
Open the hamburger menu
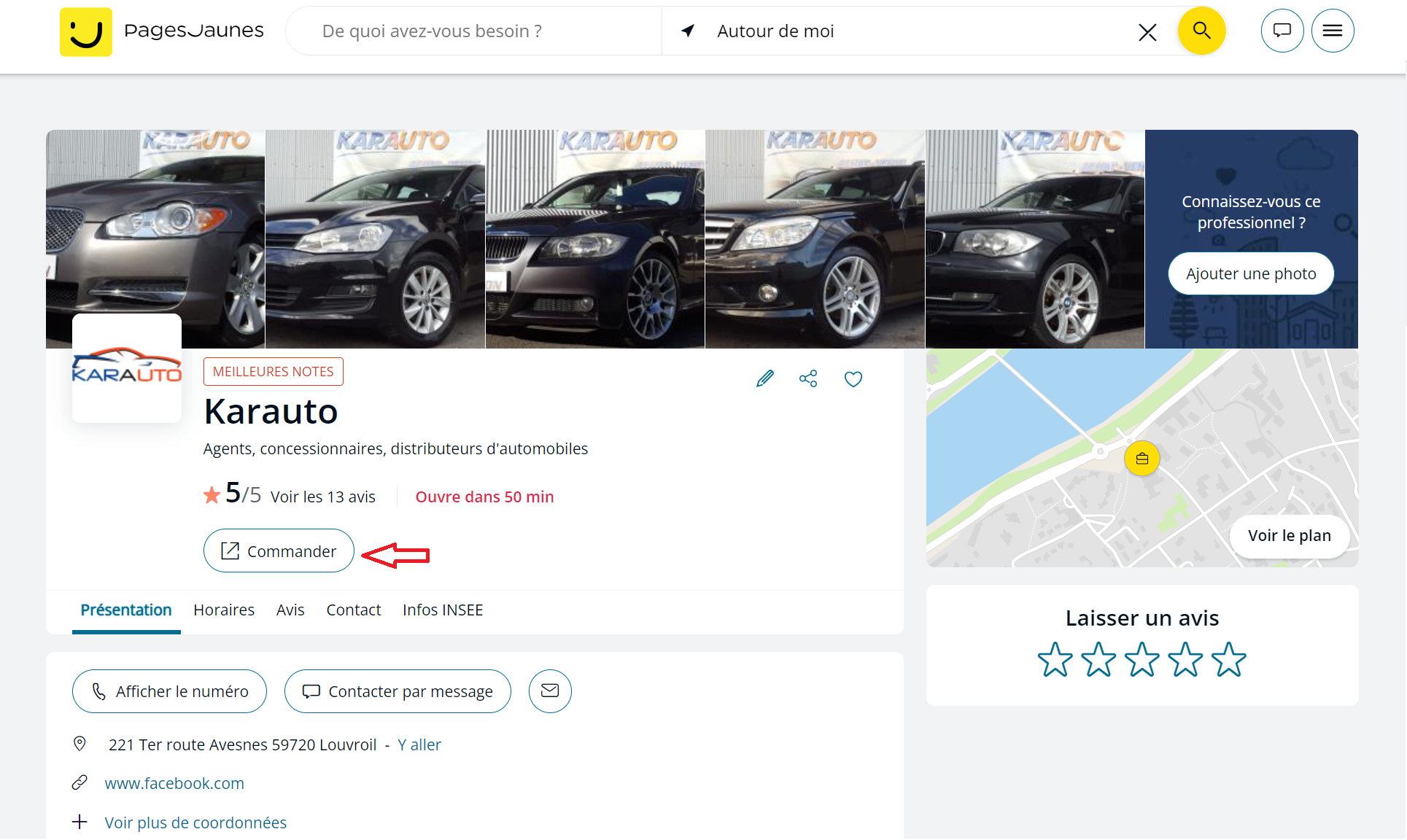coord(1332,31)
